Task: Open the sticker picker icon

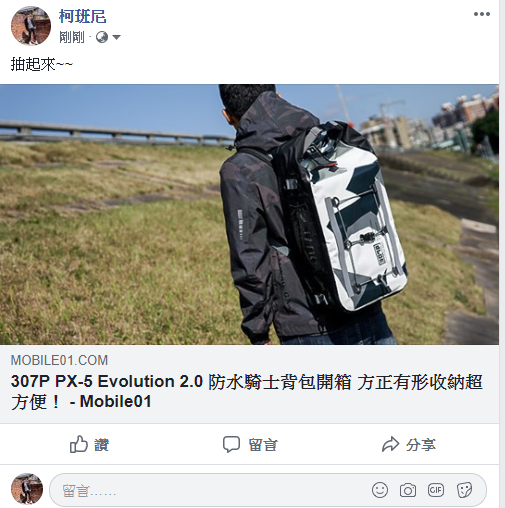Action: 464,490
